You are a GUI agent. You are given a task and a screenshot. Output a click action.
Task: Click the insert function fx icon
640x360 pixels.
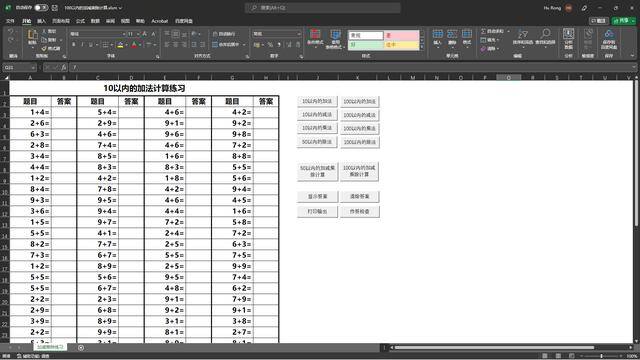tap(64, 67)
